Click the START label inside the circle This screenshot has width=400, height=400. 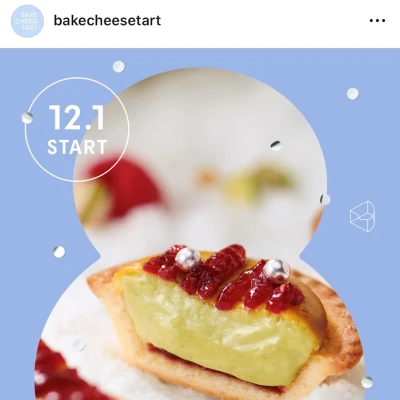(x=77, y=147)
